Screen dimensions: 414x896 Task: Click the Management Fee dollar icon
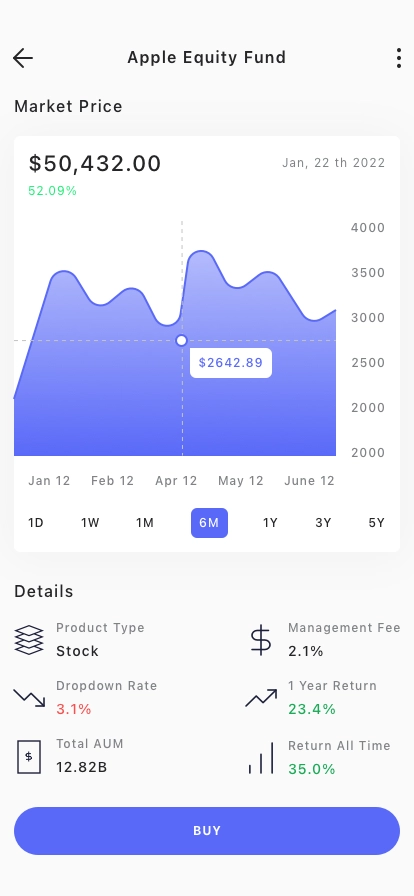tap(261, 639)
